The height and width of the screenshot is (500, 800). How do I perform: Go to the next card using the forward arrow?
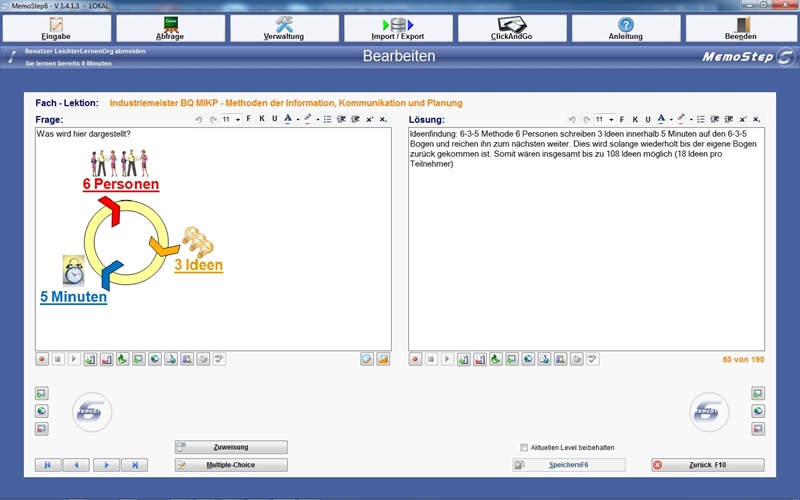pos(106,465)
